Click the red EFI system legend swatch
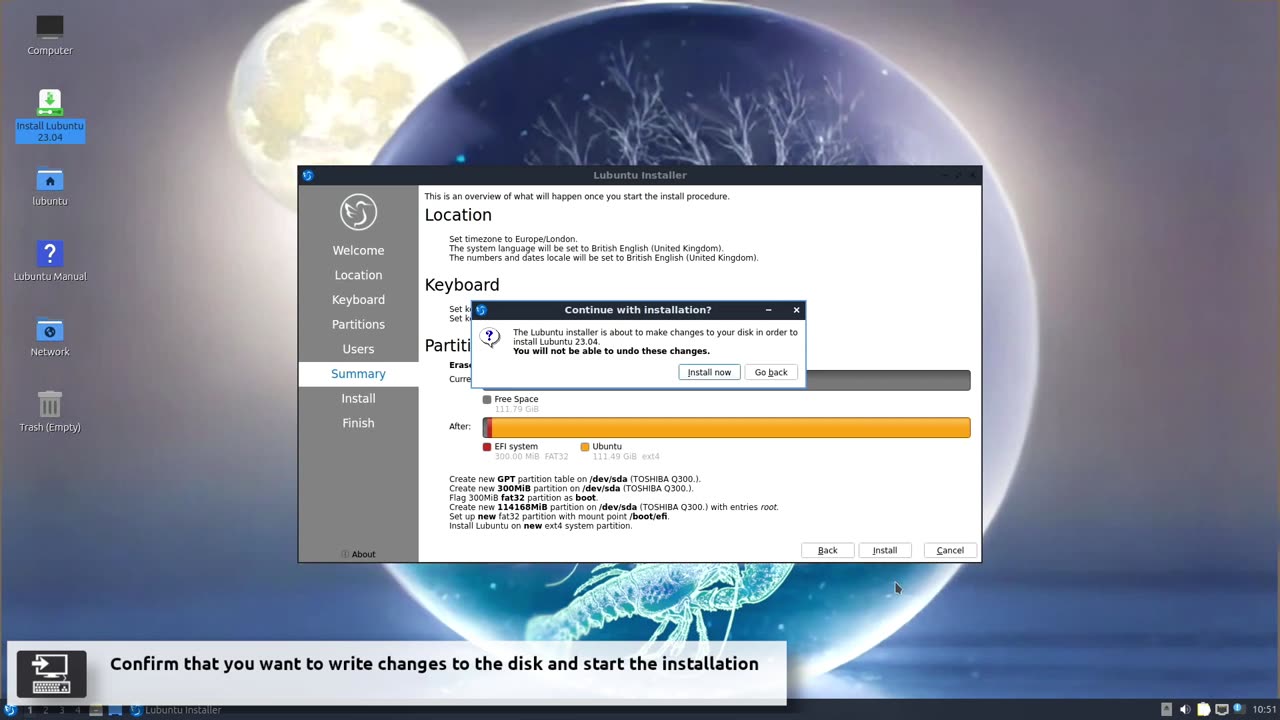1280x720 pixels. point(487,447)
